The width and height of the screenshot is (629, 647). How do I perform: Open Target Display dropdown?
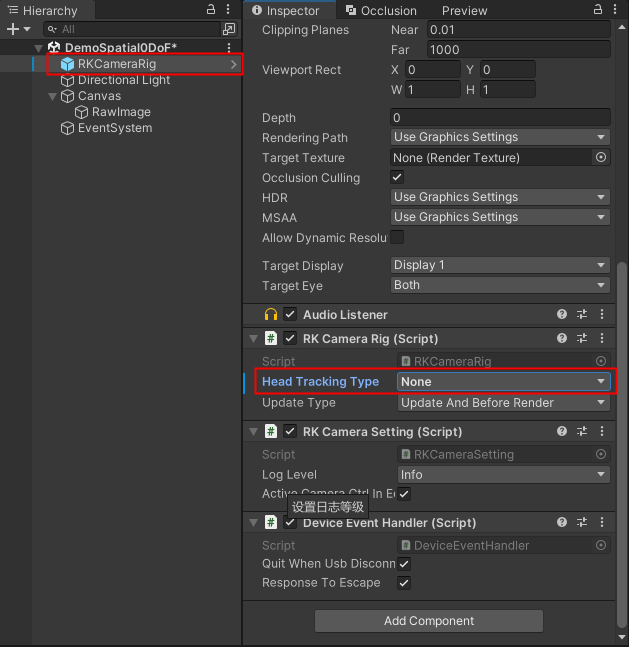point(500,265)
